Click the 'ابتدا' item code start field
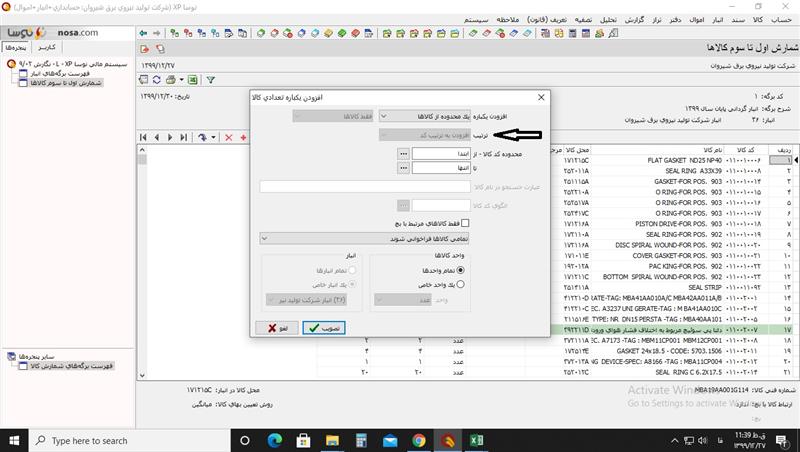800x452 pixels. (440, 153)
